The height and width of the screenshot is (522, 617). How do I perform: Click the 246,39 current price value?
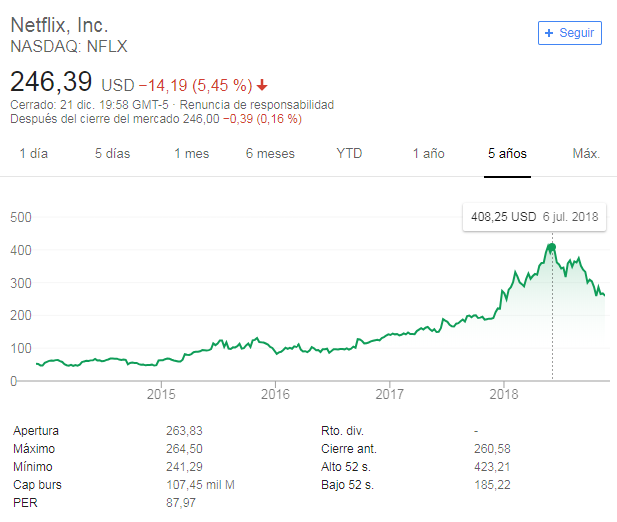[52, 80]
